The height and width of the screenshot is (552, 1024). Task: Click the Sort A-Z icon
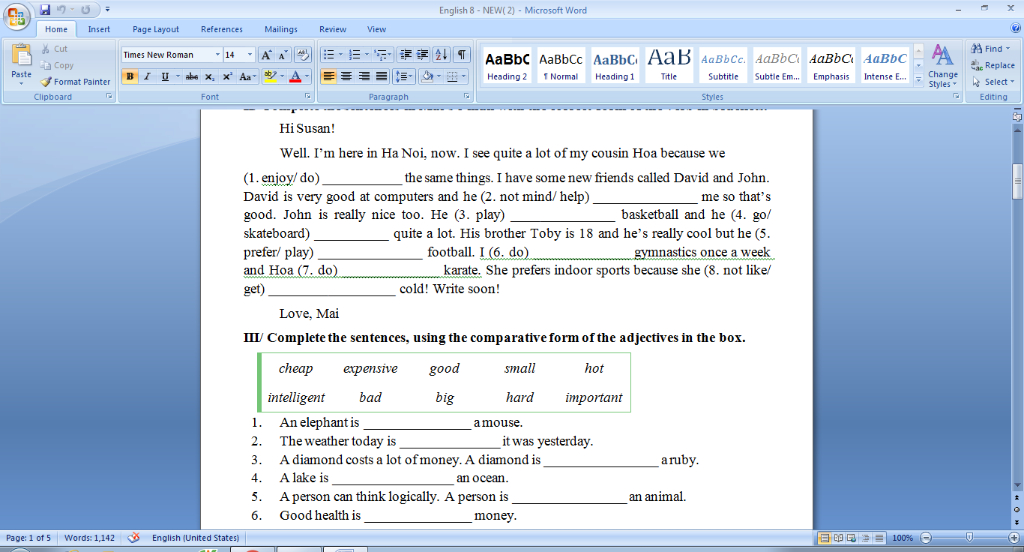(x=441, y=55)
